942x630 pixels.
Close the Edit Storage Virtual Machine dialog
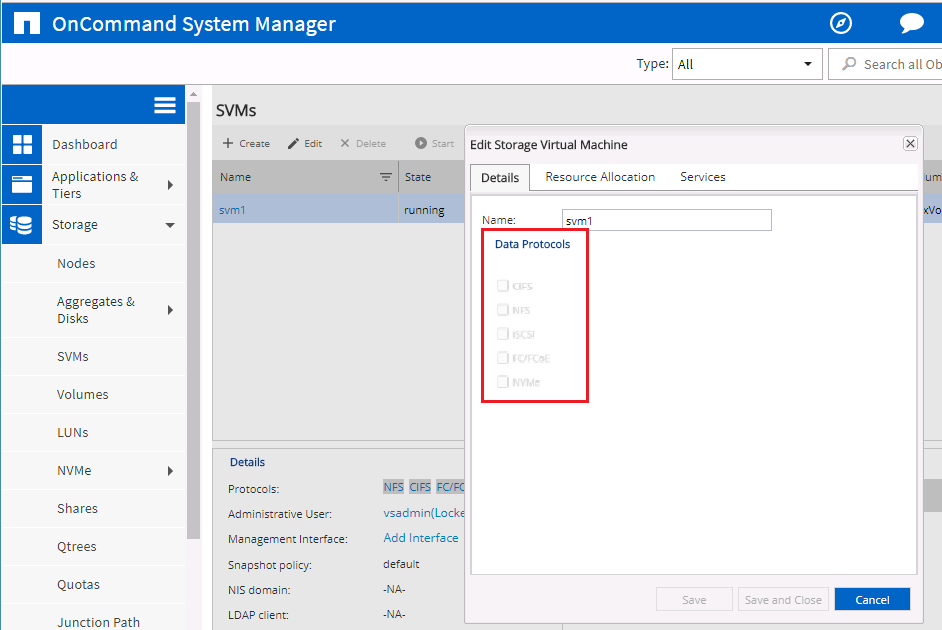[x=910, y=144]
